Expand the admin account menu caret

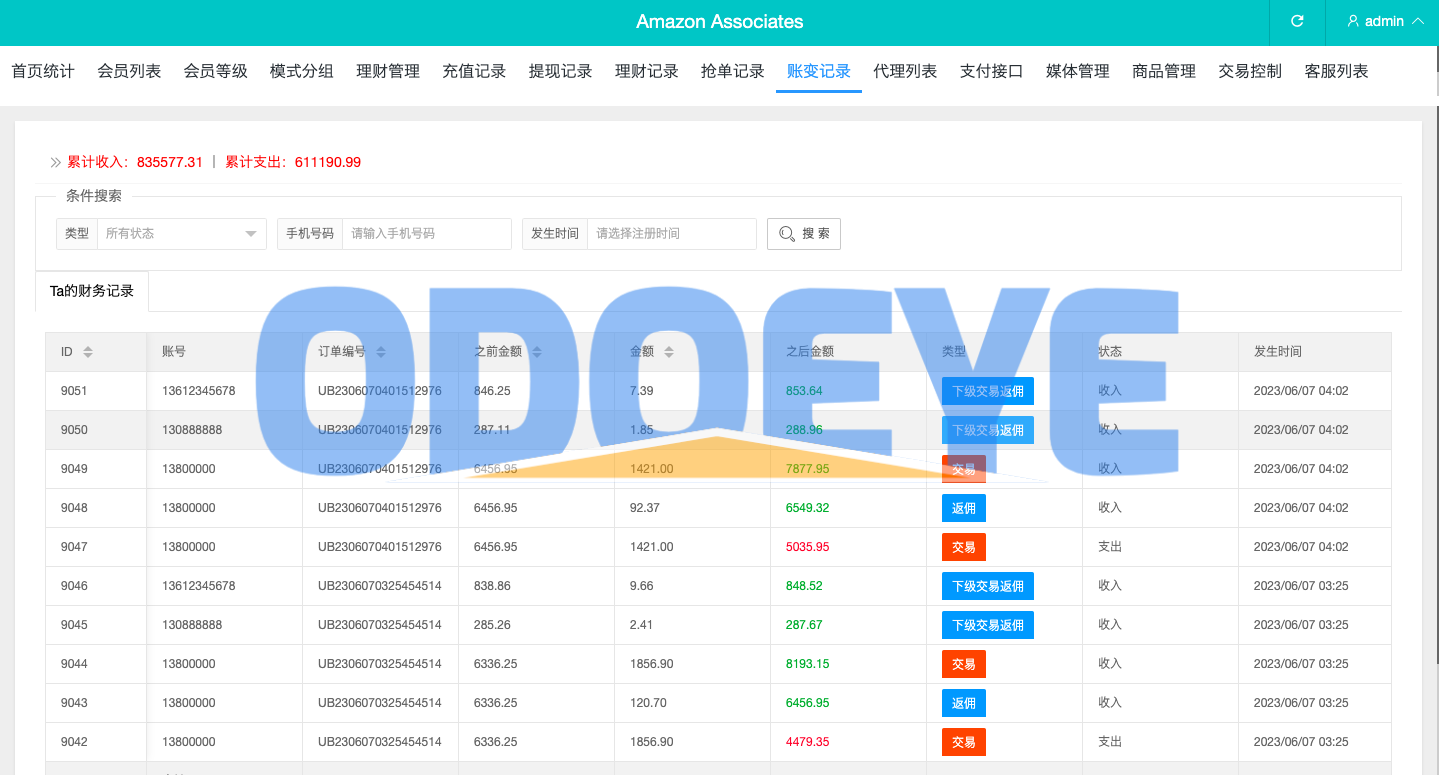click(x=1417, y=21)
